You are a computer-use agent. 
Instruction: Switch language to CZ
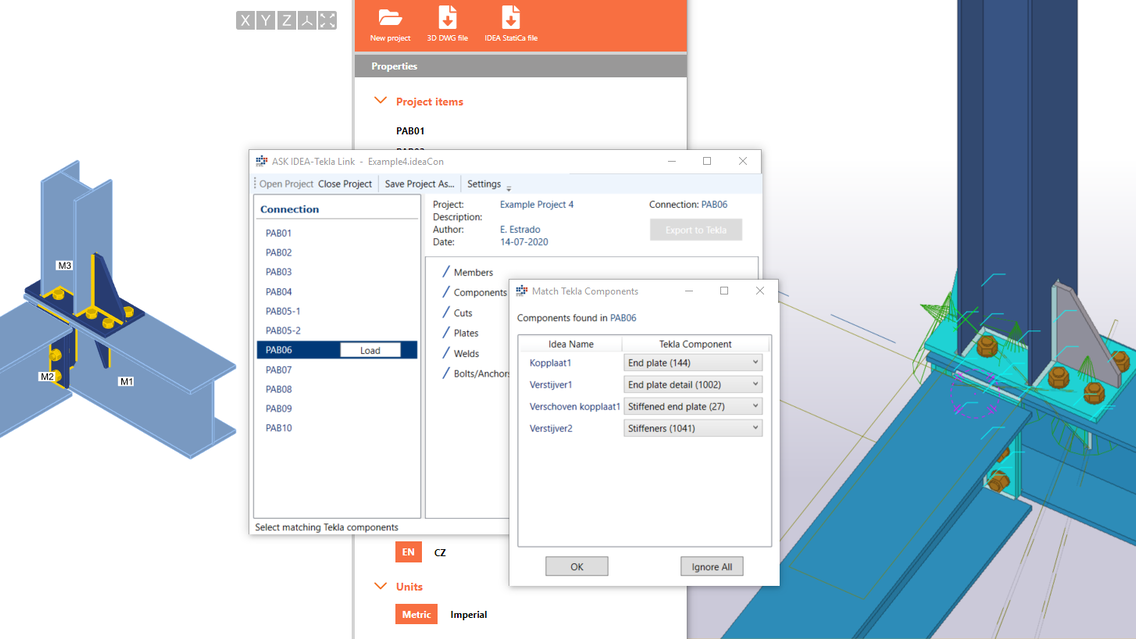point(440,552)
